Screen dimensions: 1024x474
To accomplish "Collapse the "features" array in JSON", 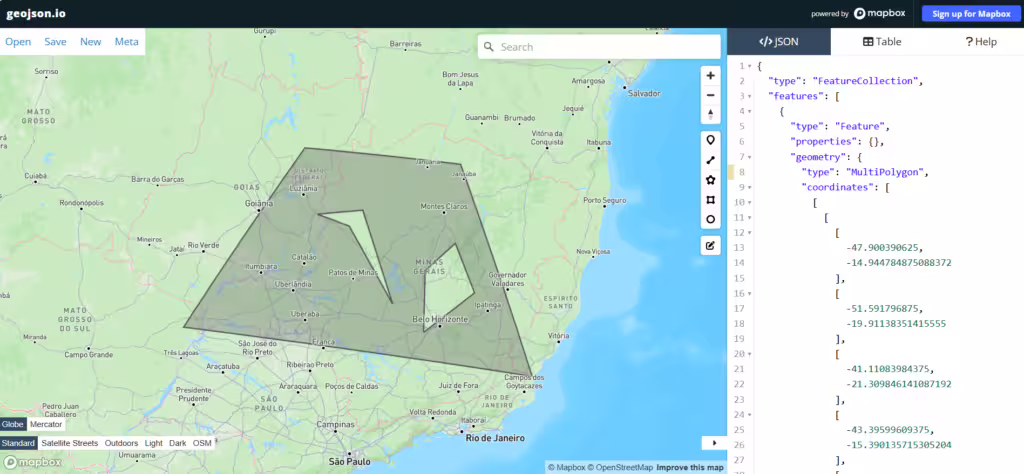I will tap(749, 96).
